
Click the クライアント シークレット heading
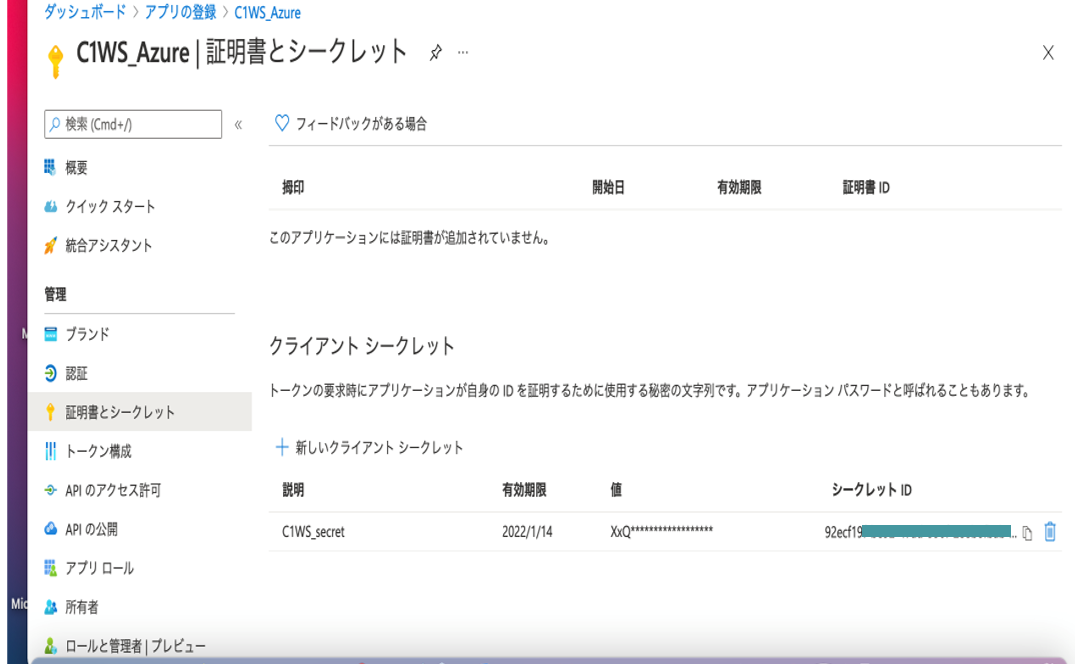pos(362,346)
